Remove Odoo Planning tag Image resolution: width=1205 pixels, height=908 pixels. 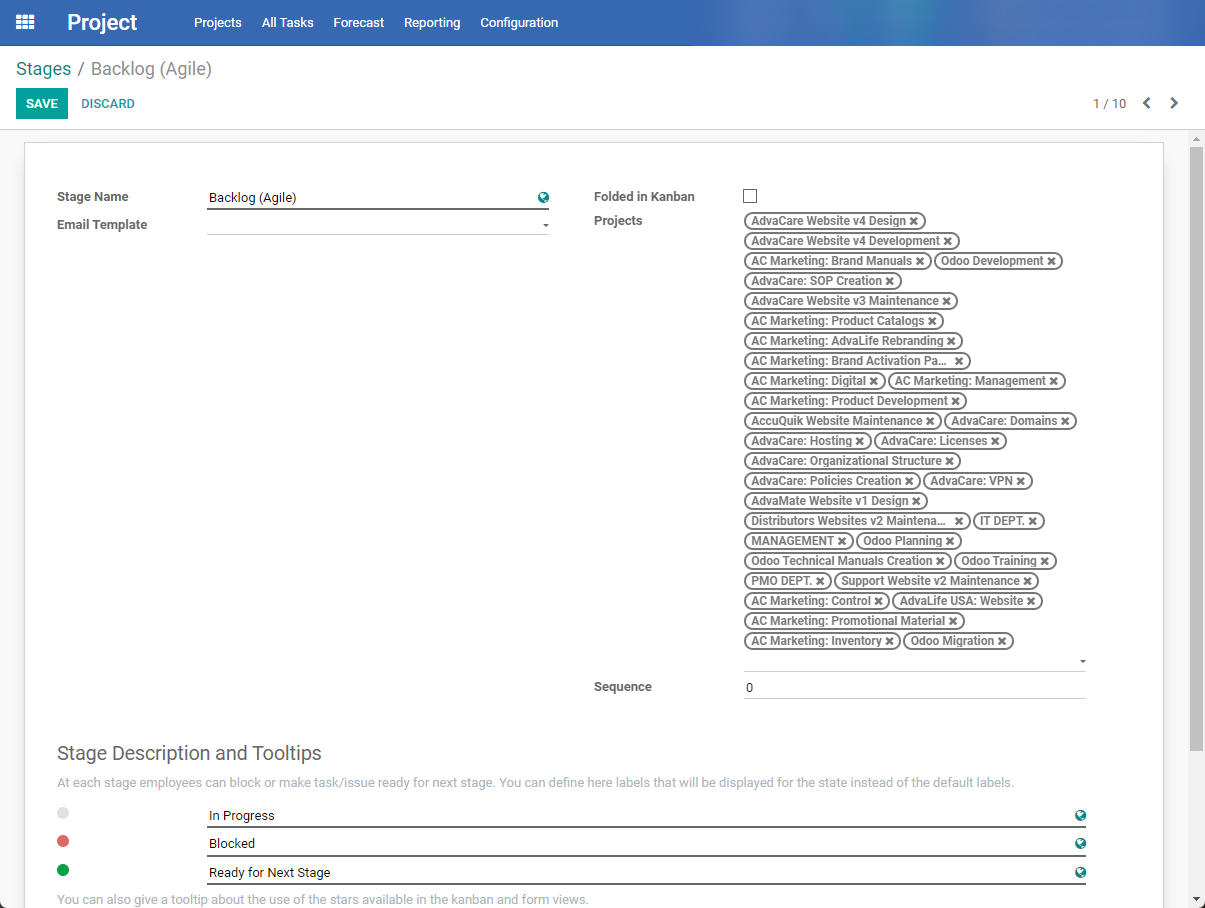point(950,541)
